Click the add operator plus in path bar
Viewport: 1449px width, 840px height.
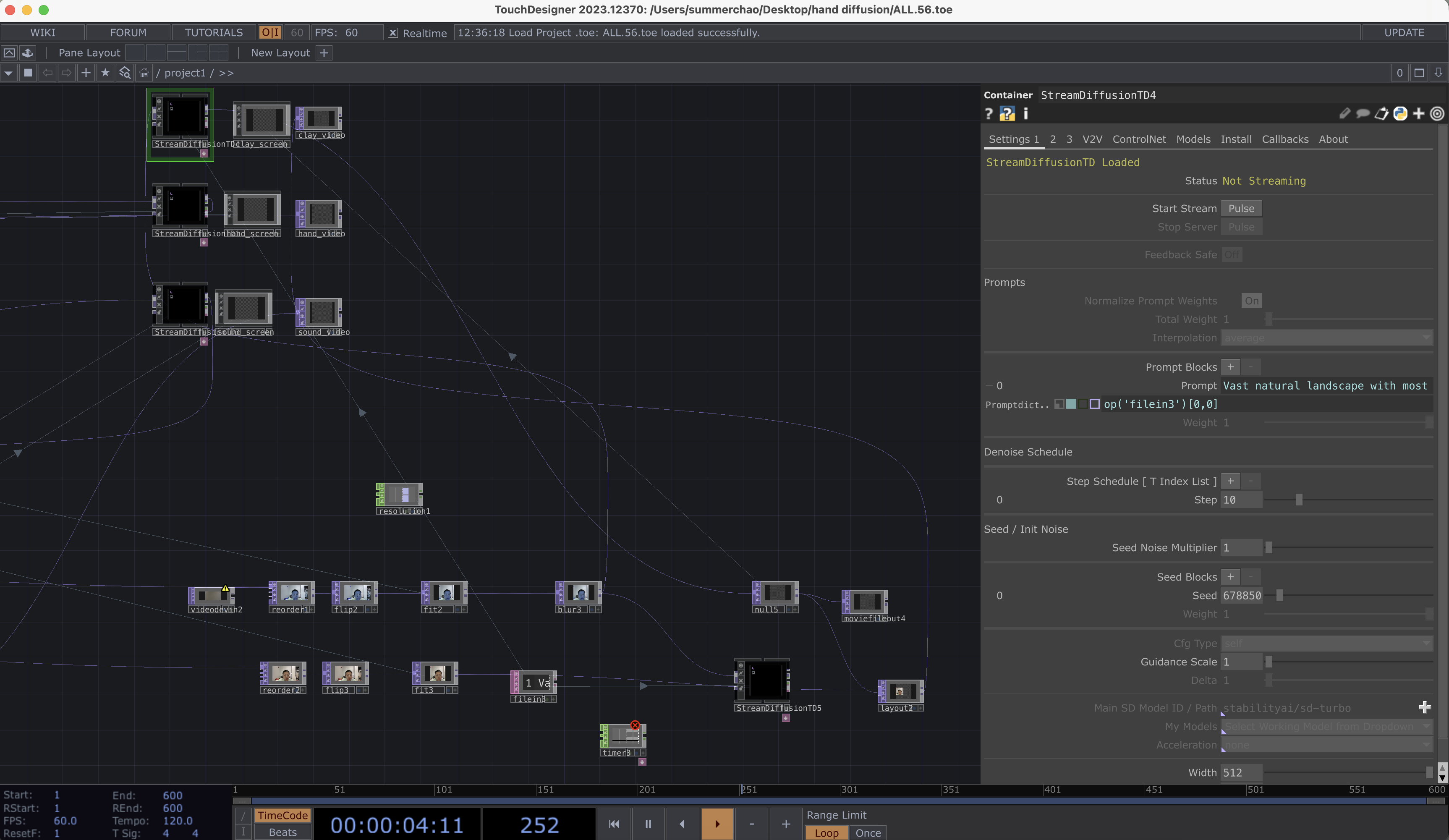coord(86,73)
